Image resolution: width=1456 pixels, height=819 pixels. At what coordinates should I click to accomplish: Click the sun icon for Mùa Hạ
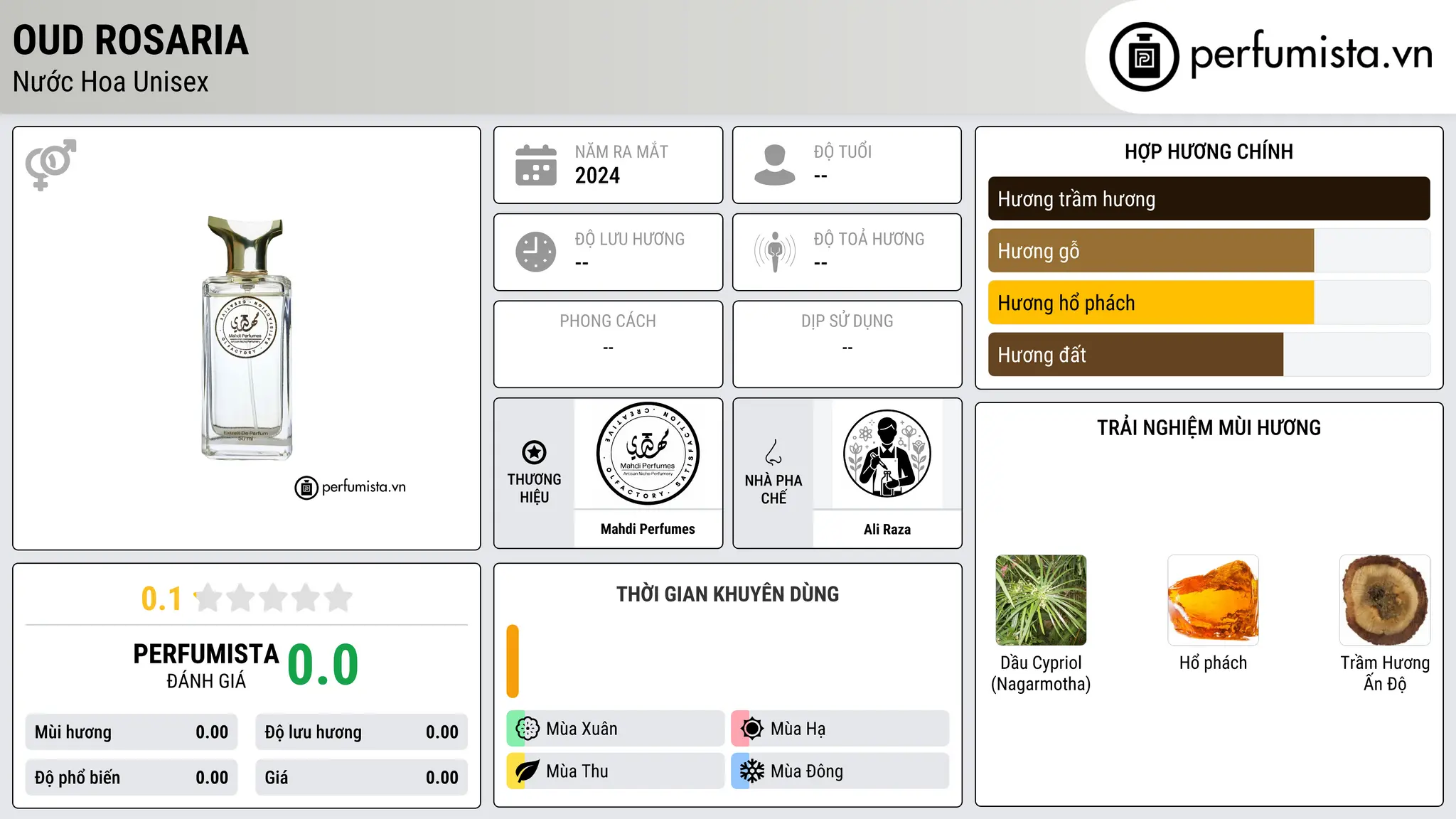tap(752, 729)
